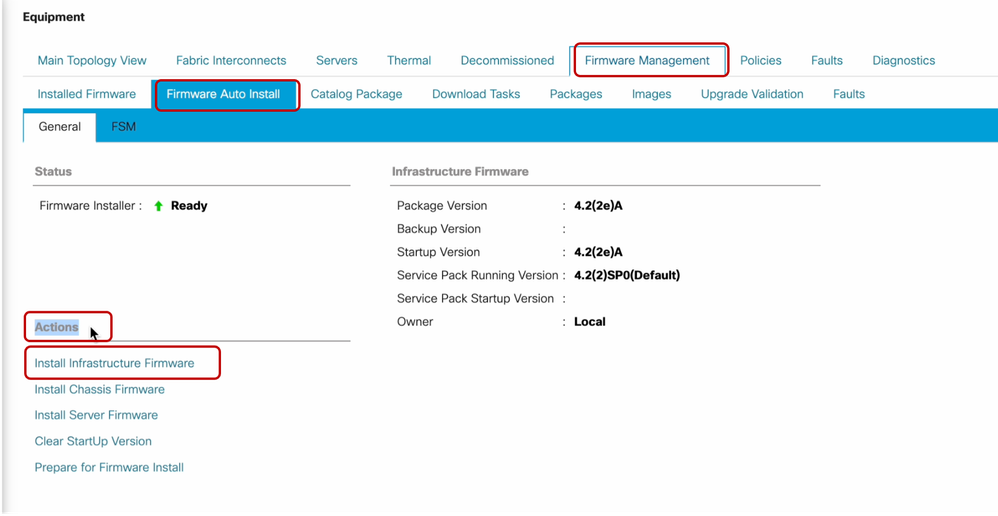Click the Infrastructure Firmware section heading
The width and height of the screenshot is (998, 516).
coord(460,172)
